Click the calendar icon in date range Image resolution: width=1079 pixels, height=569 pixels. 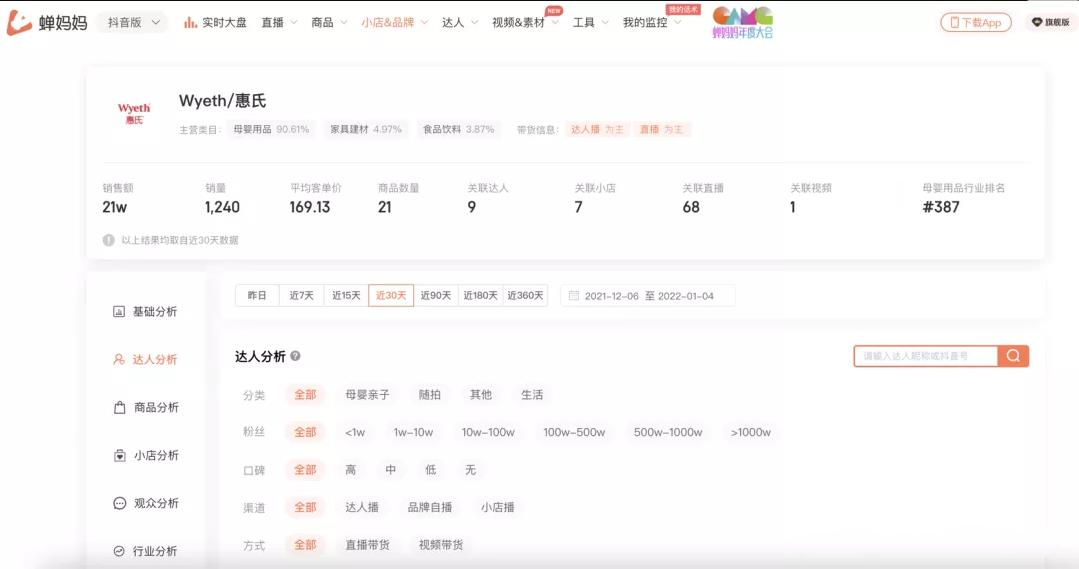[x=573, y=295]
